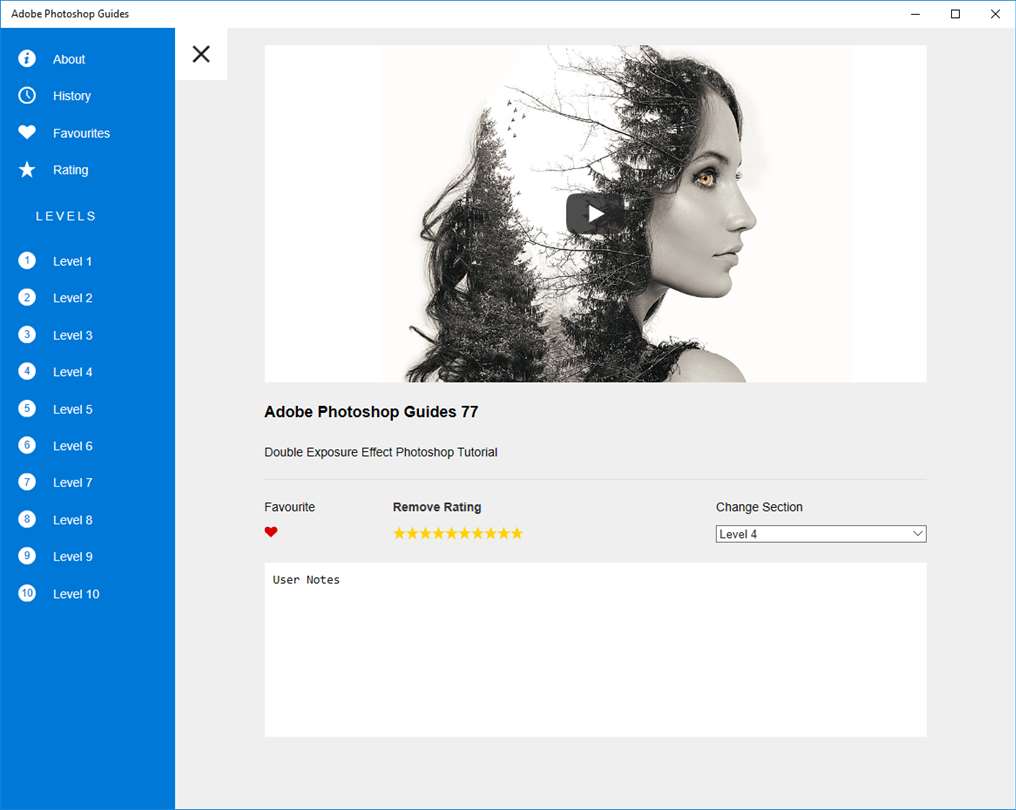Screen dimensions: 1016x810
Task: Toggle the red Favourite heart off
Action: pyautogui.click(x=271, y=532)
